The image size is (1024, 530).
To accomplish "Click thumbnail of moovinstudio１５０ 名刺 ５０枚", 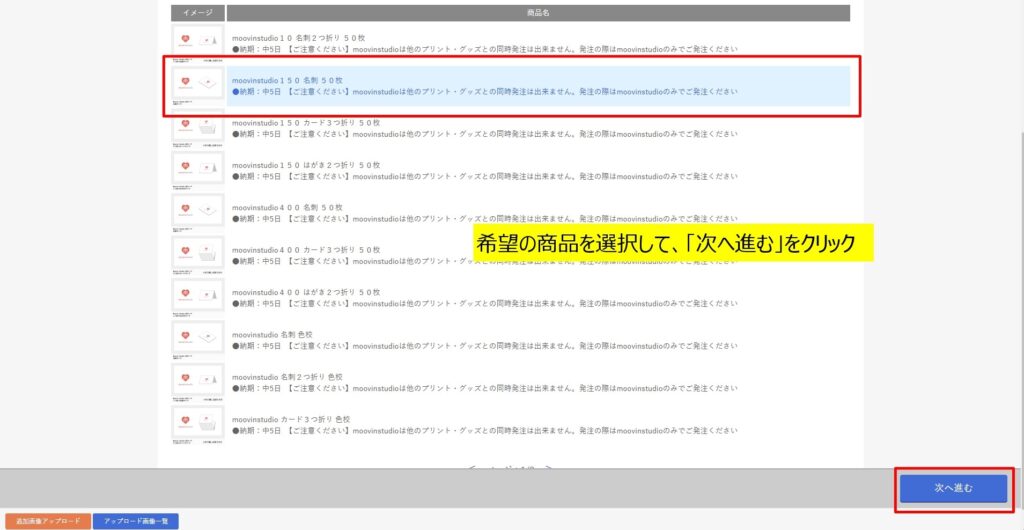I will [x=197, y=85].
